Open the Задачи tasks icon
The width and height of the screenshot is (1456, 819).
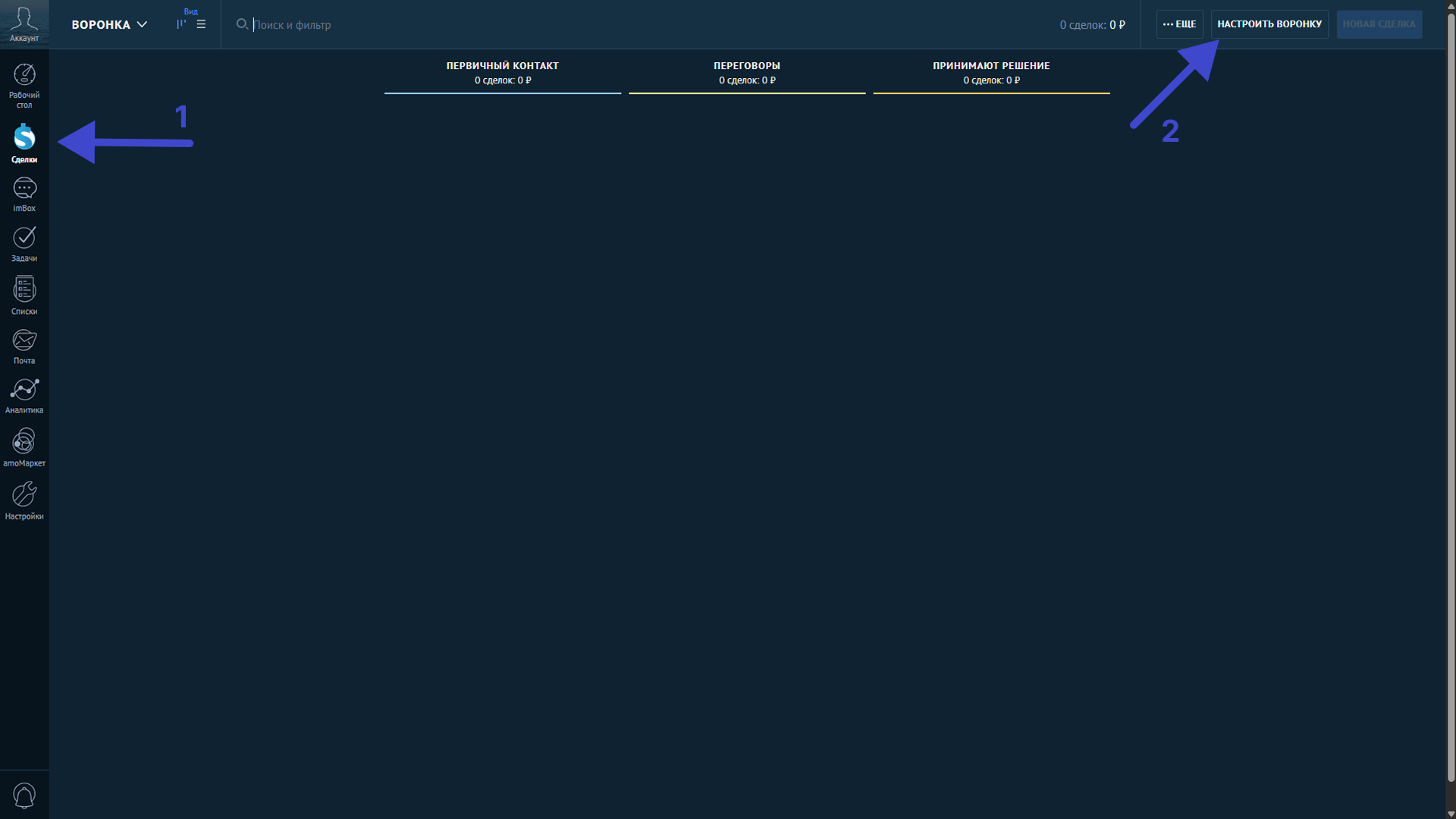coord(24,244)
